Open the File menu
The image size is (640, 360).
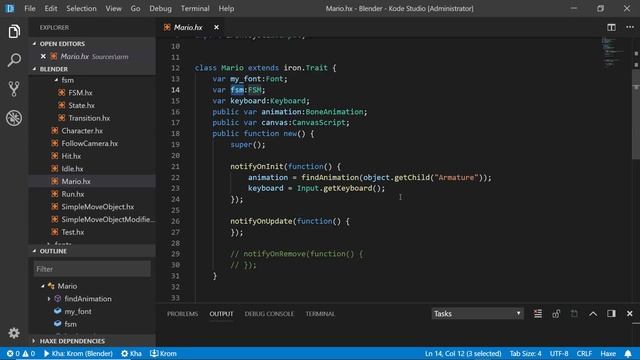pos(30,8)
